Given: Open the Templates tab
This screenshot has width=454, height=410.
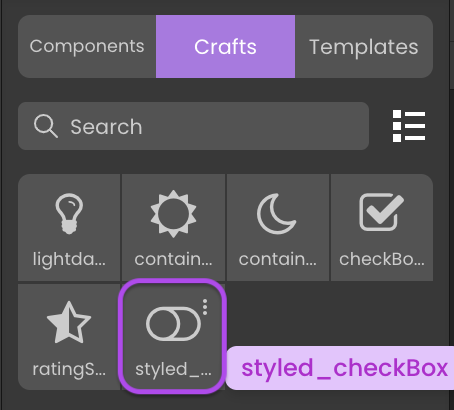Looking at the screenshot, I should pyautogui.click(x=364, y=46).
